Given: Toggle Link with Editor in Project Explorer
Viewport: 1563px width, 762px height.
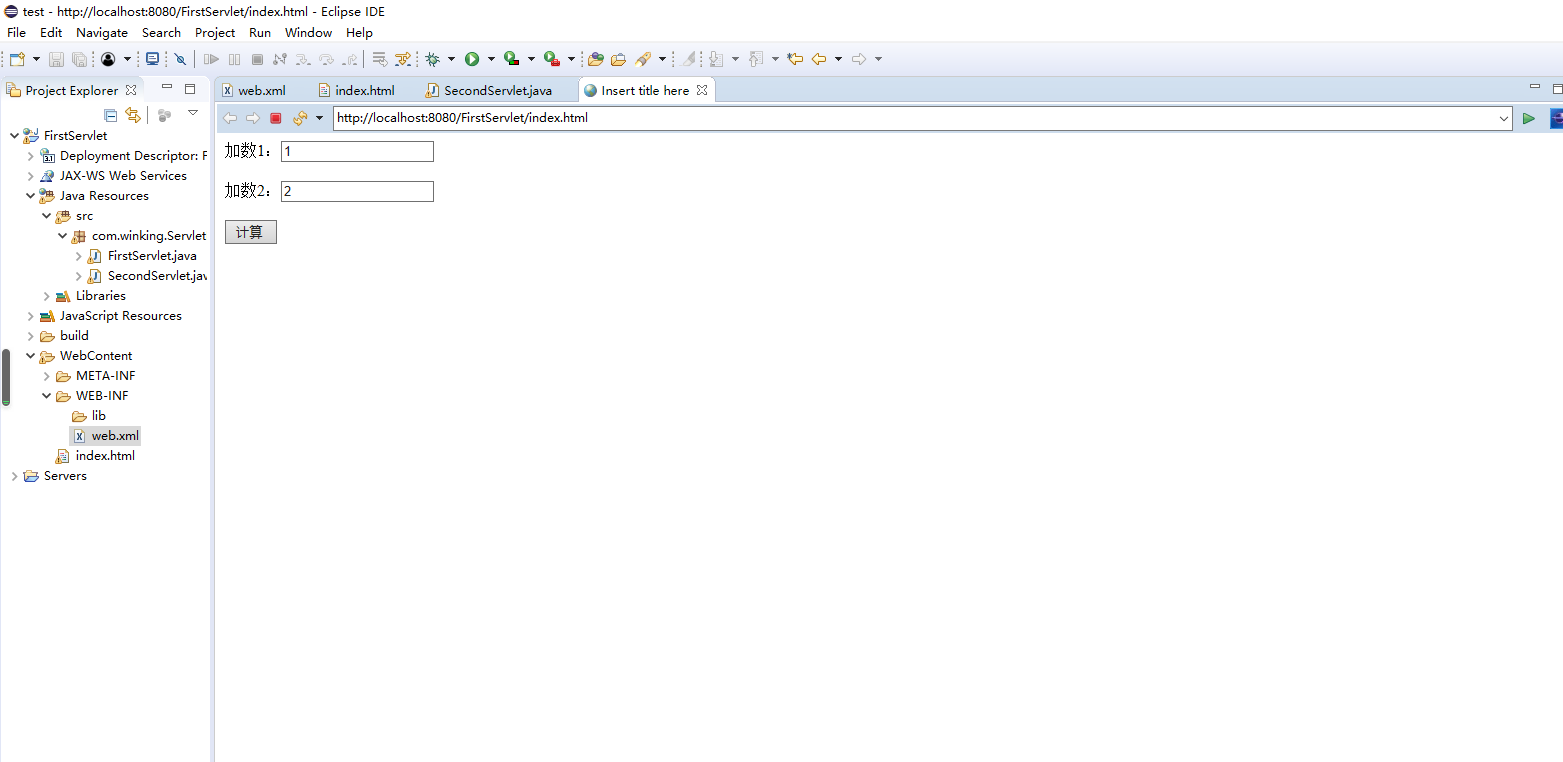Looking at the screenshot, I should pos(133,115).
